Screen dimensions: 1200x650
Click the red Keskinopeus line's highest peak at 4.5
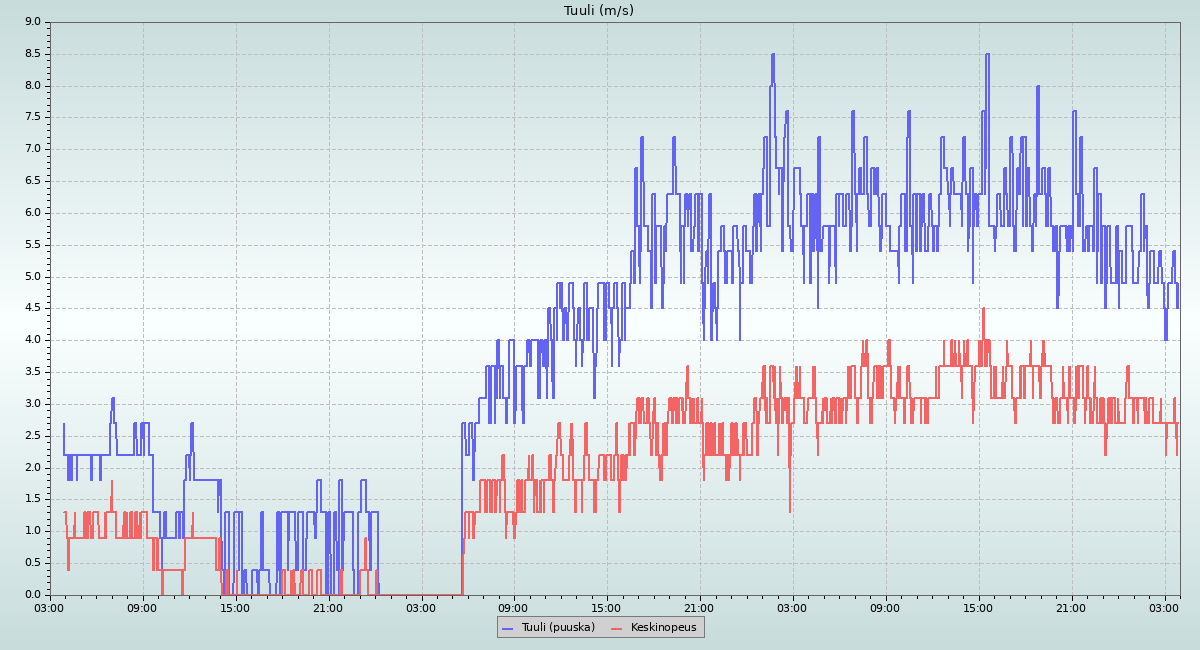(x=984, y=309)
